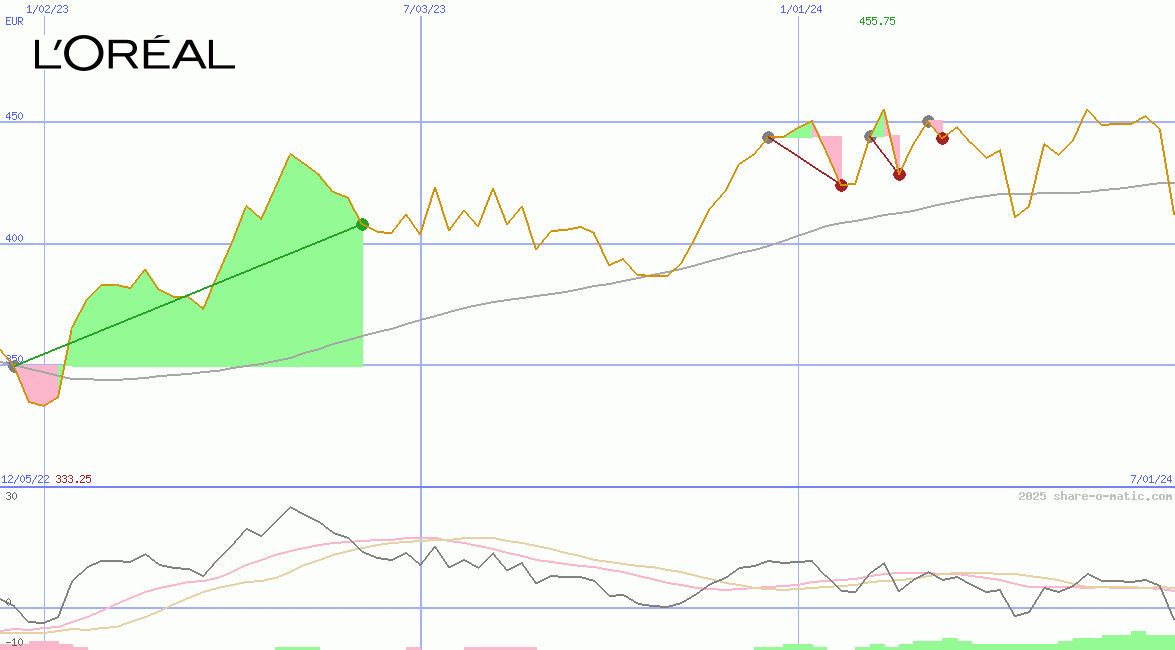Click the last red marker dot near the 450 line
The width and height of the screenshot is (1175, 650).
pos(942,138)
